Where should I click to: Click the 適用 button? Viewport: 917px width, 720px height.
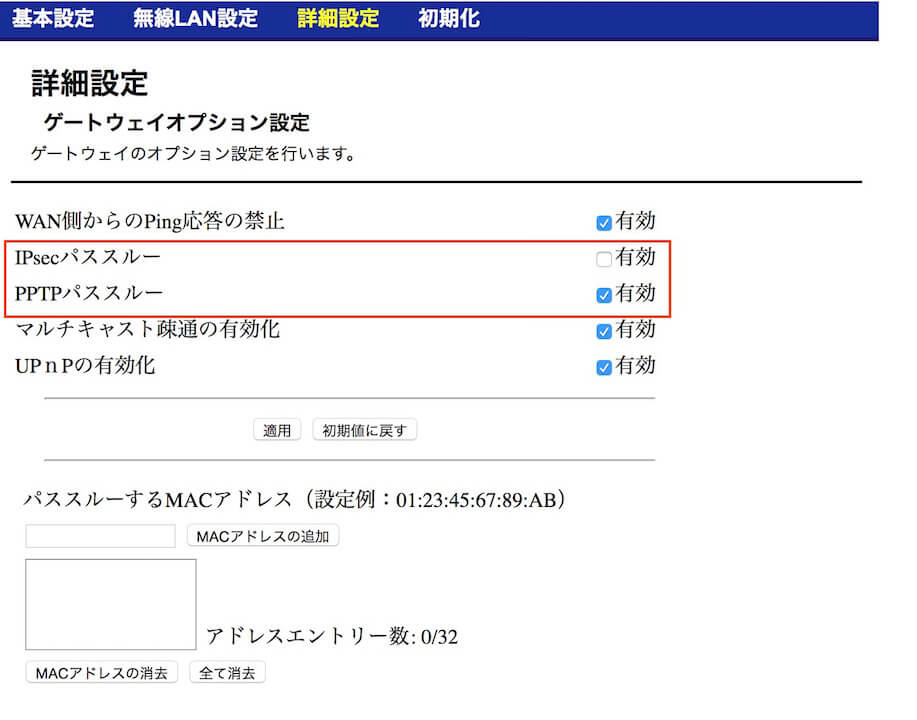[x=277, y=430]
